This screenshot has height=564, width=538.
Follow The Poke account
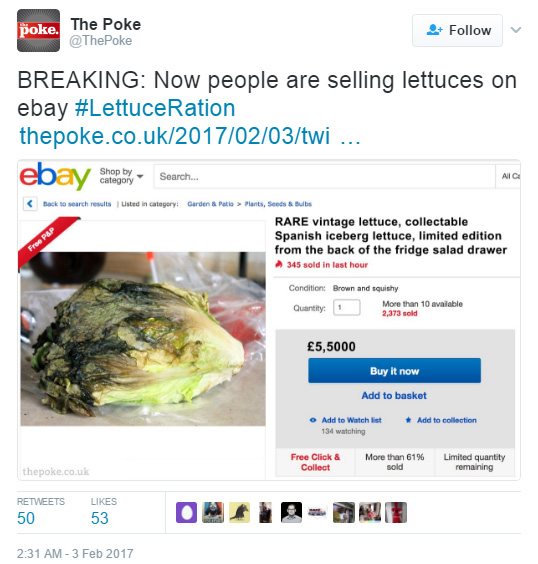457,31
